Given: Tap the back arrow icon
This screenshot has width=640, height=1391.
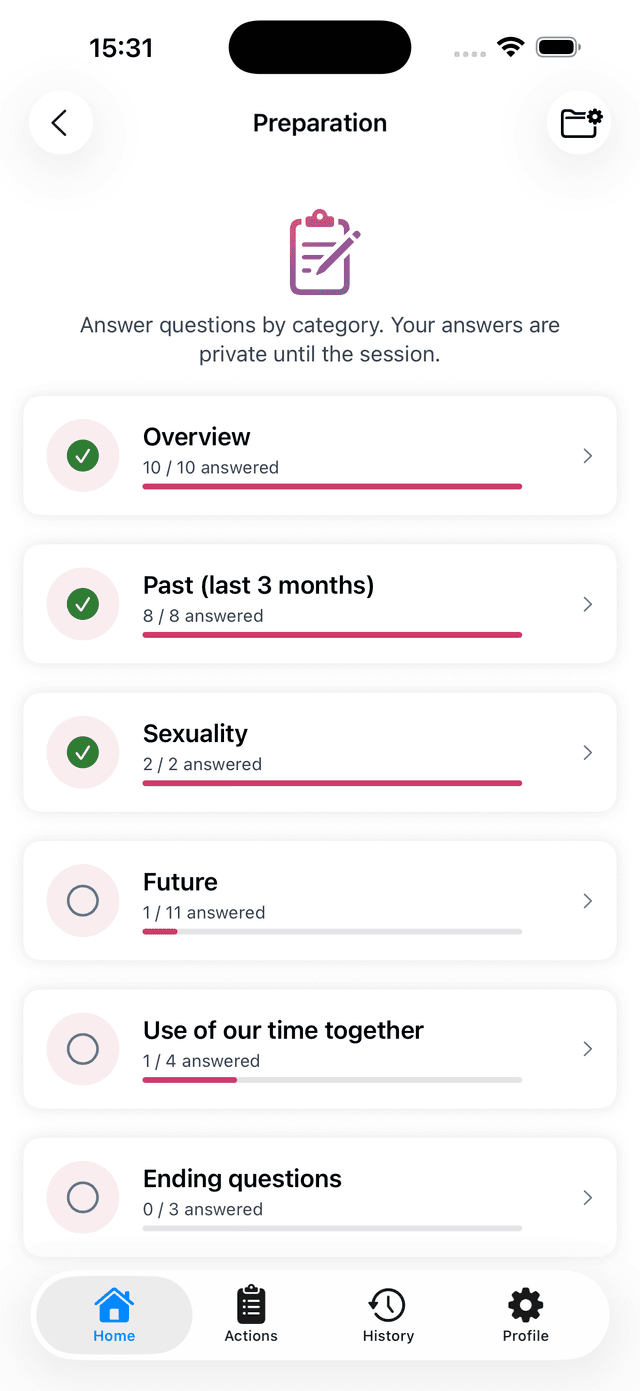Looking at the screenshot, I should click(60, 123).
